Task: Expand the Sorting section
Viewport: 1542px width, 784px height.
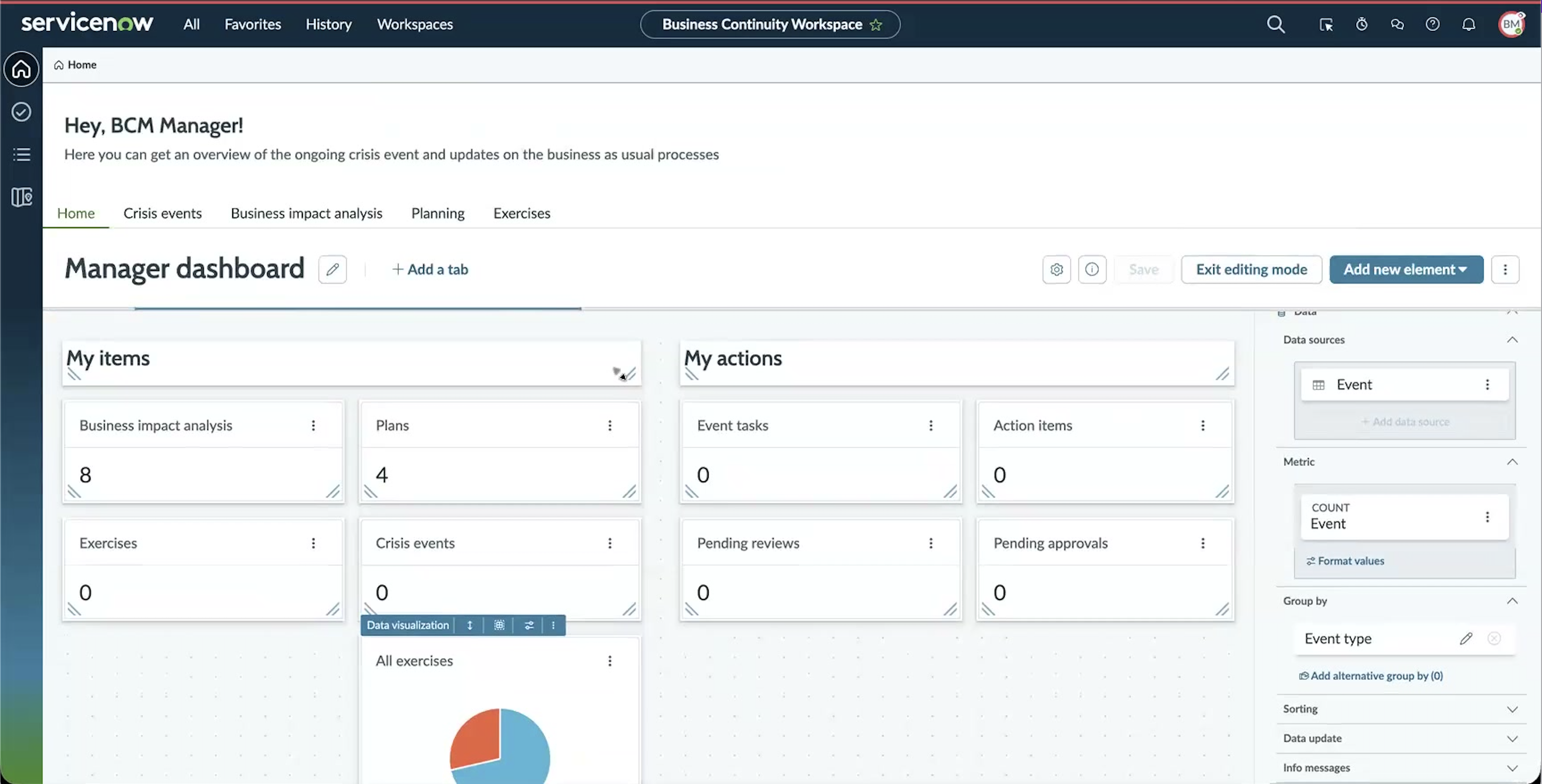Action: (1512, 709)
